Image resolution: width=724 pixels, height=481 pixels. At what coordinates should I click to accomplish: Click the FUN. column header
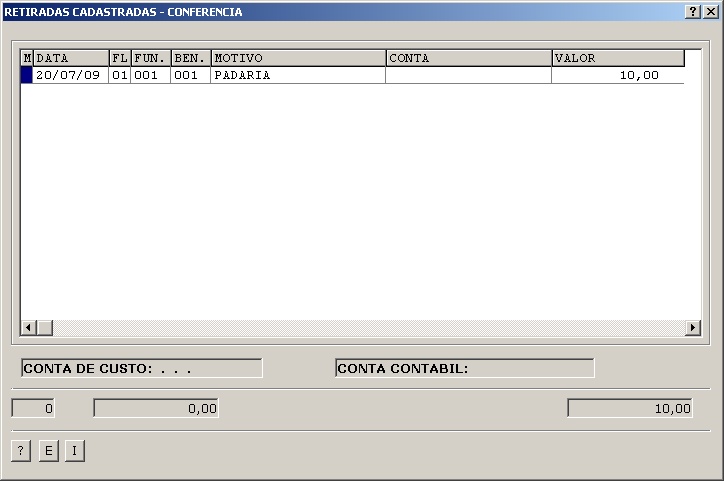[x=150, y=58]
